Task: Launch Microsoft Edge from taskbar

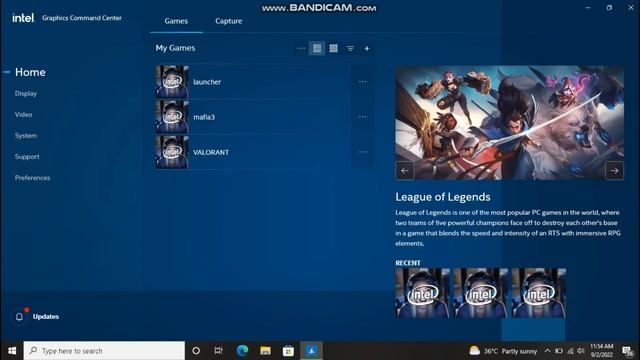Action: point(242,351)
